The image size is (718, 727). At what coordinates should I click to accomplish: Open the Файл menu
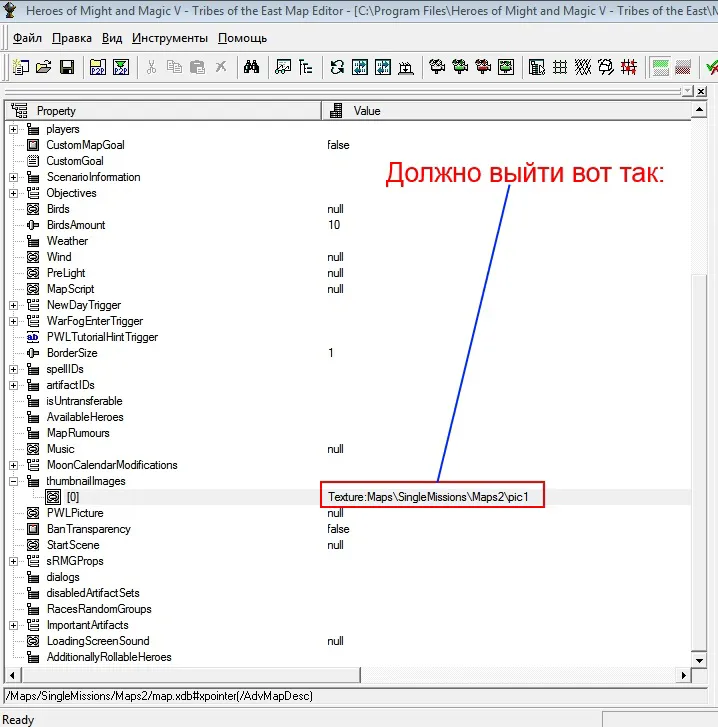[x=27, y=38]
